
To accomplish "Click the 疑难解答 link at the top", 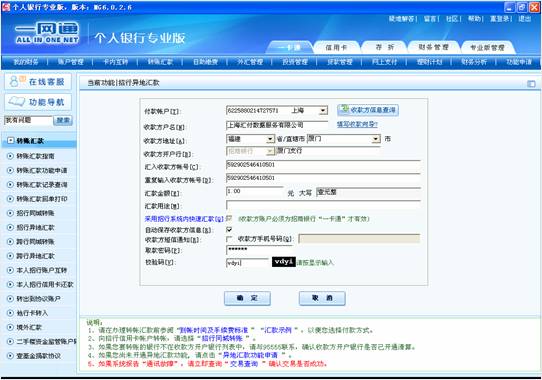I will point(401,19).
